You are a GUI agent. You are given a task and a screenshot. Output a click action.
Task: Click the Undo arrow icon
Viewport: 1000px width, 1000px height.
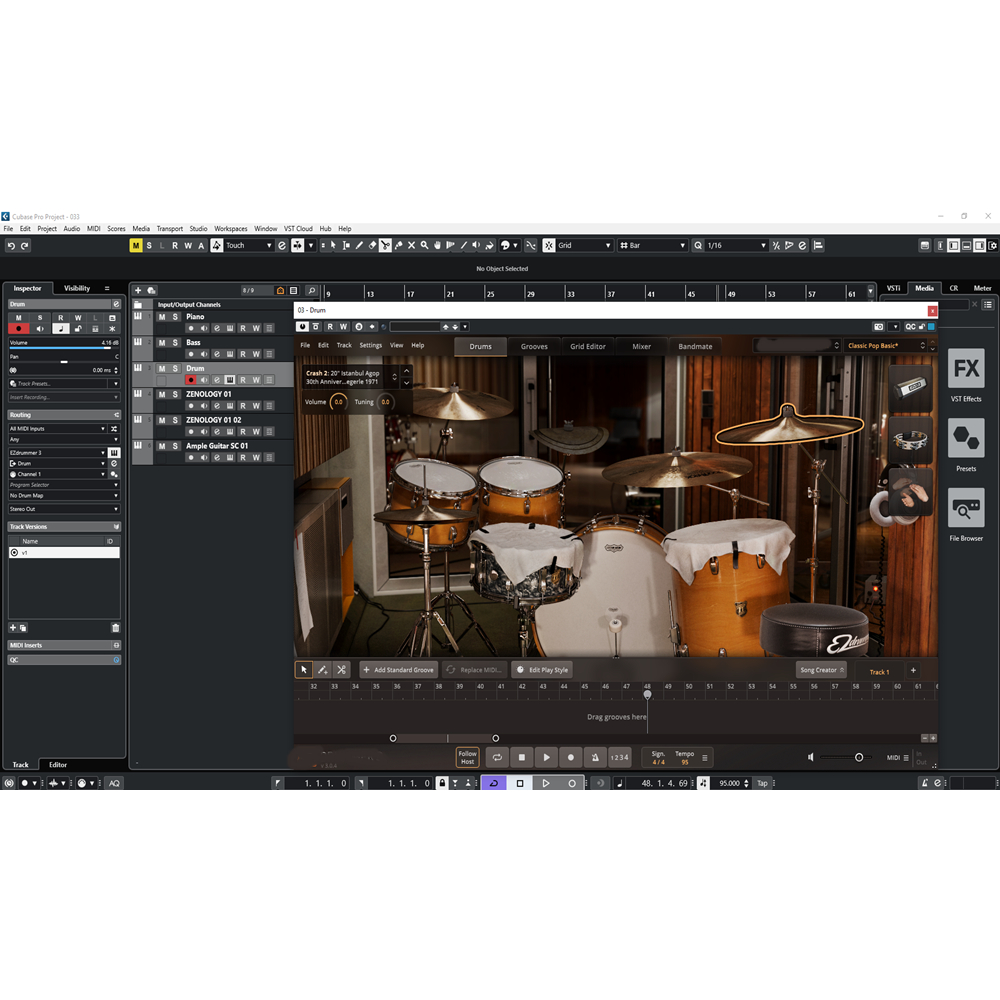point(11,246)
